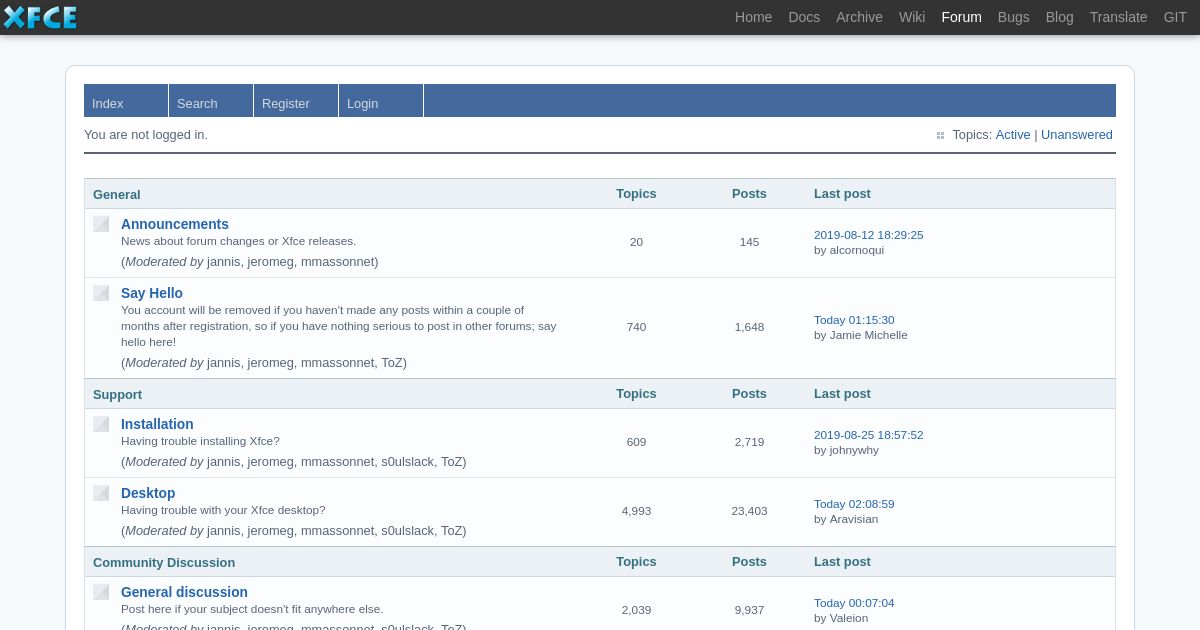Open the Register tab
The height and width of the screenshot is (630, 1200).
296,101
